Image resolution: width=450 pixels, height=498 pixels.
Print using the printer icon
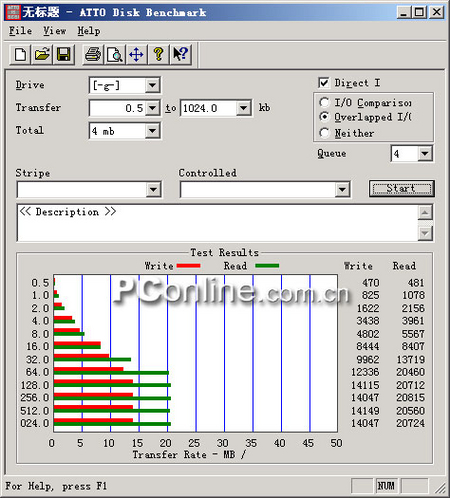pos(93,54)
